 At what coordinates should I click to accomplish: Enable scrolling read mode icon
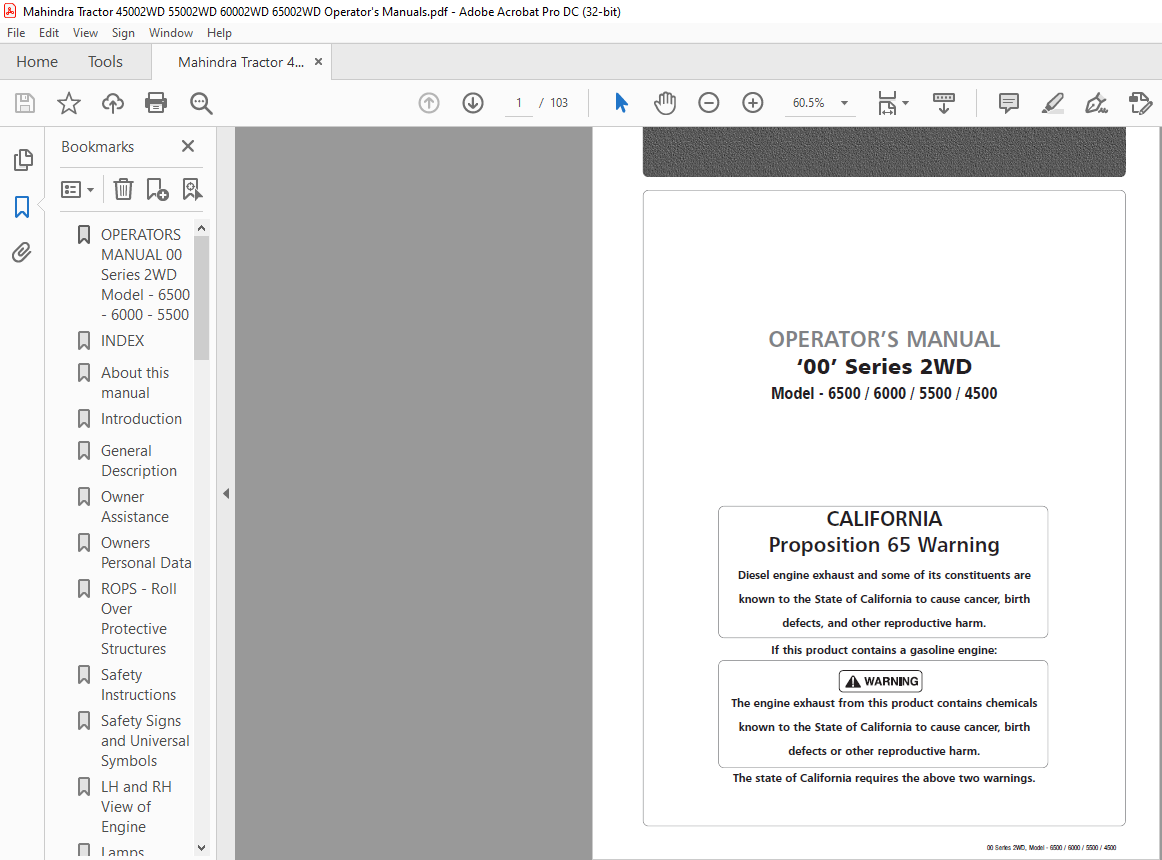pos(943,103)
